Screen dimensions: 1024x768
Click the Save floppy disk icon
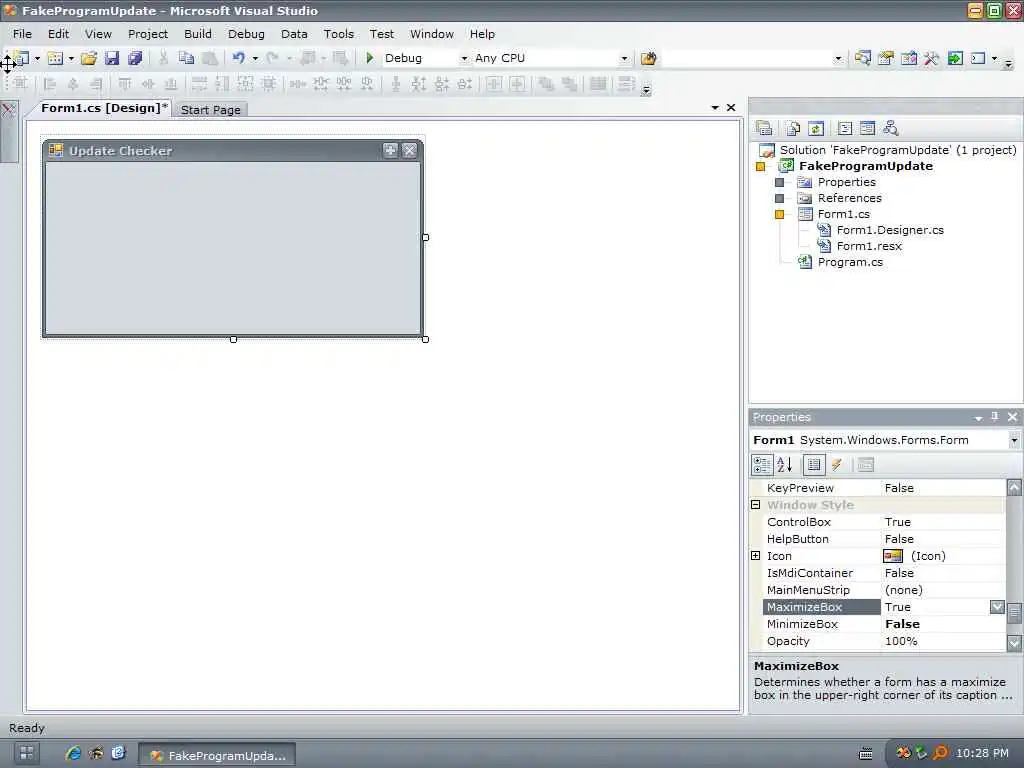(x=112, y=58)
